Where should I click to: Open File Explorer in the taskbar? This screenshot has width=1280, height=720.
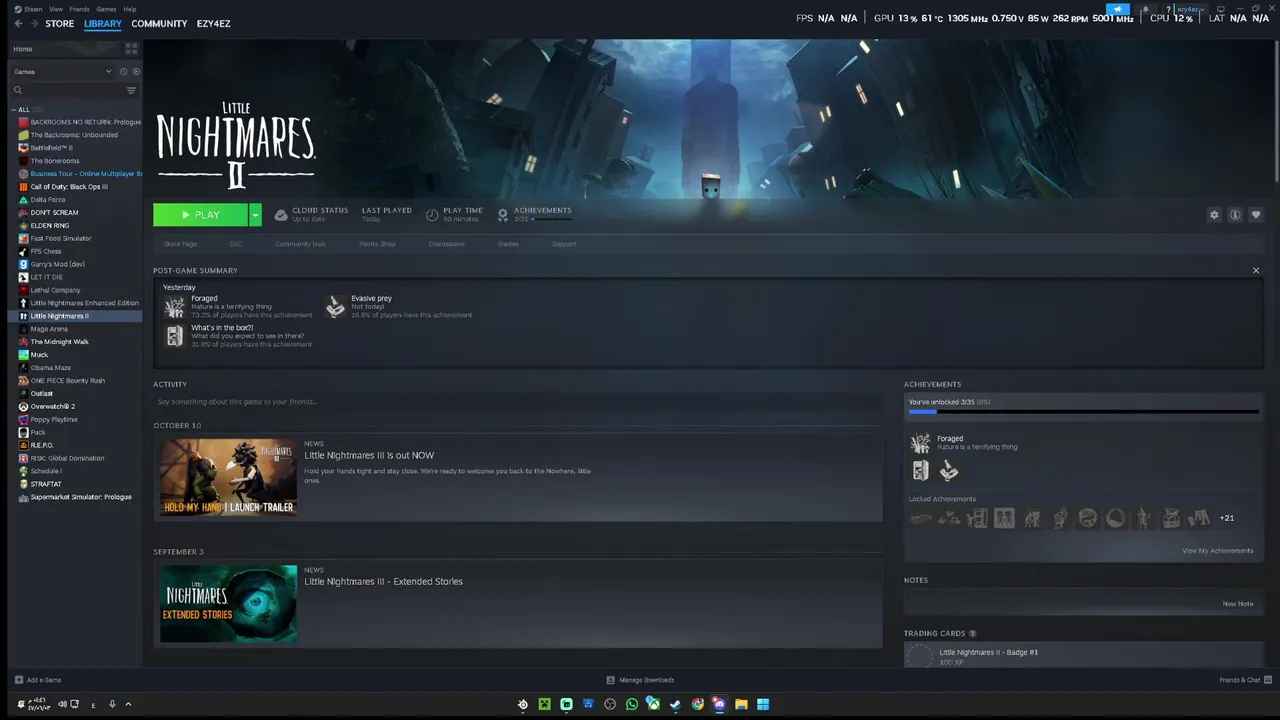coord(741,704)
